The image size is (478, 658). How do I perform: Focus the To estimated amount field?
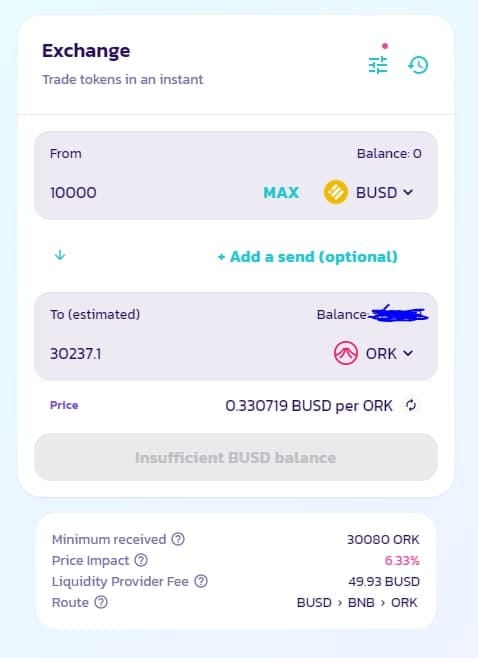tap(185, 353)
